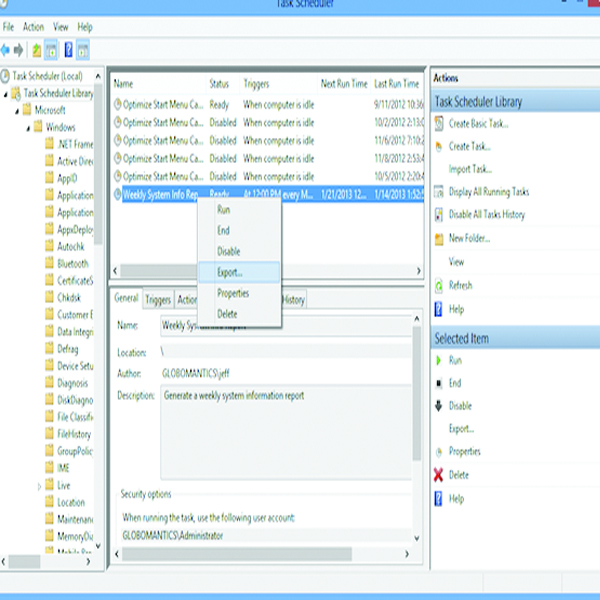This screenshot has height=600, width=600.
Task: Click Disable All Tasks History icon
Action: 439,215
